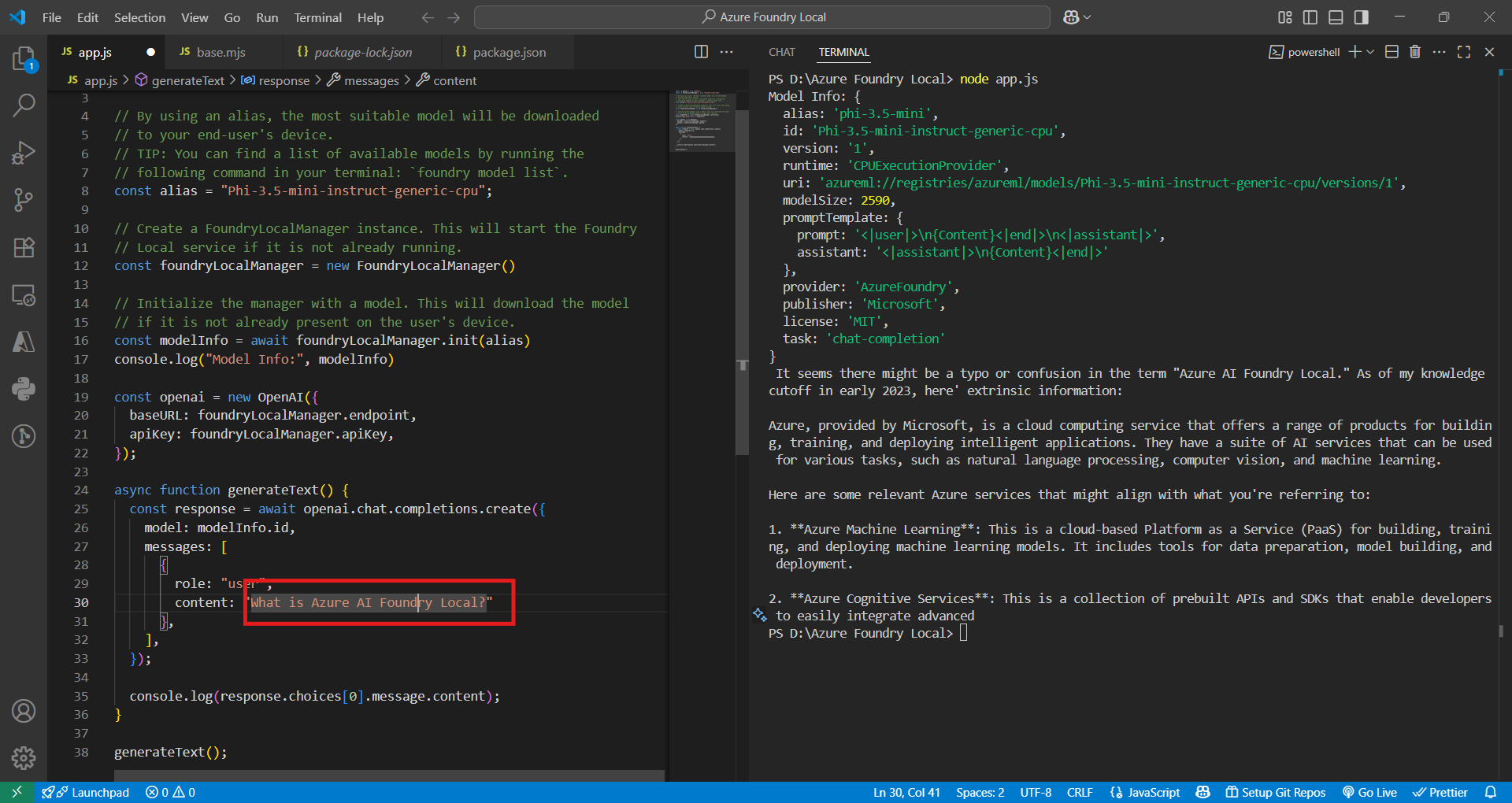Screen dimensions: 1512x803
Task: Toggle Primary Side Bar visibility
Action: tap(1310, 17)
